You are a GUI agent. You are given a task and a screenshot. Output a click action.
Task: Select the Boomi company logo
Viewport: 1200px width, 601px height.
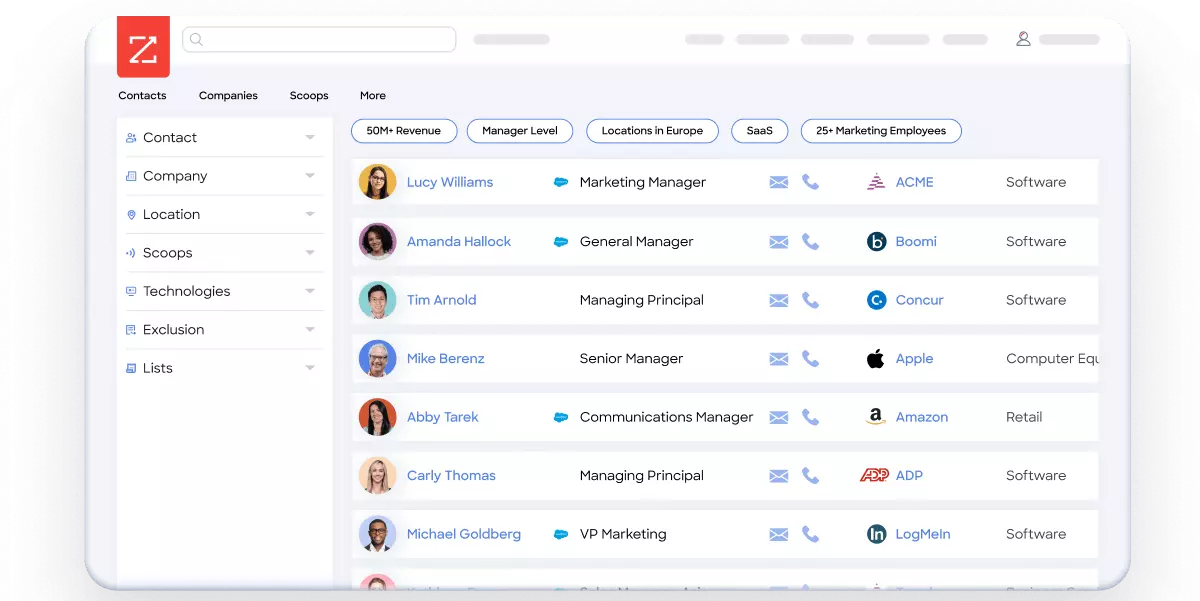click(x=877, y=241)
